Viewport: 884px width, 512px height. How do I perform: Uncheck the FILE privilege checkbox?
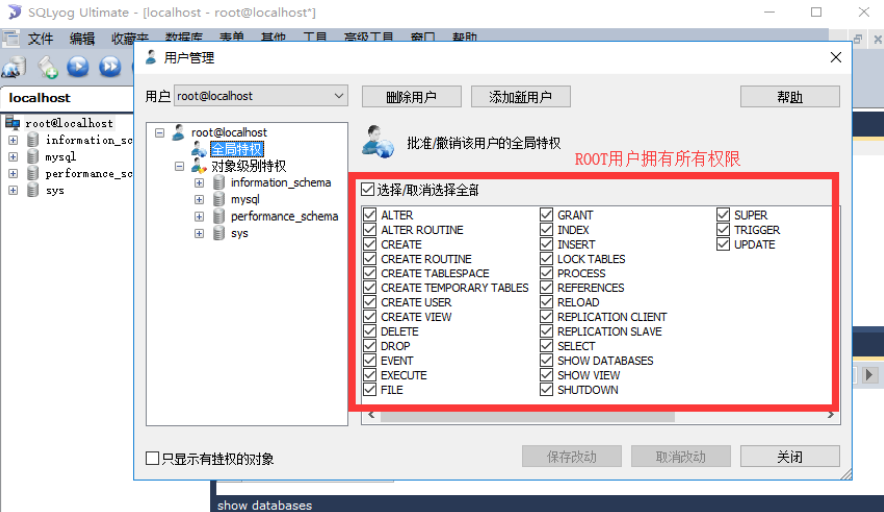(x=370, y=390)
